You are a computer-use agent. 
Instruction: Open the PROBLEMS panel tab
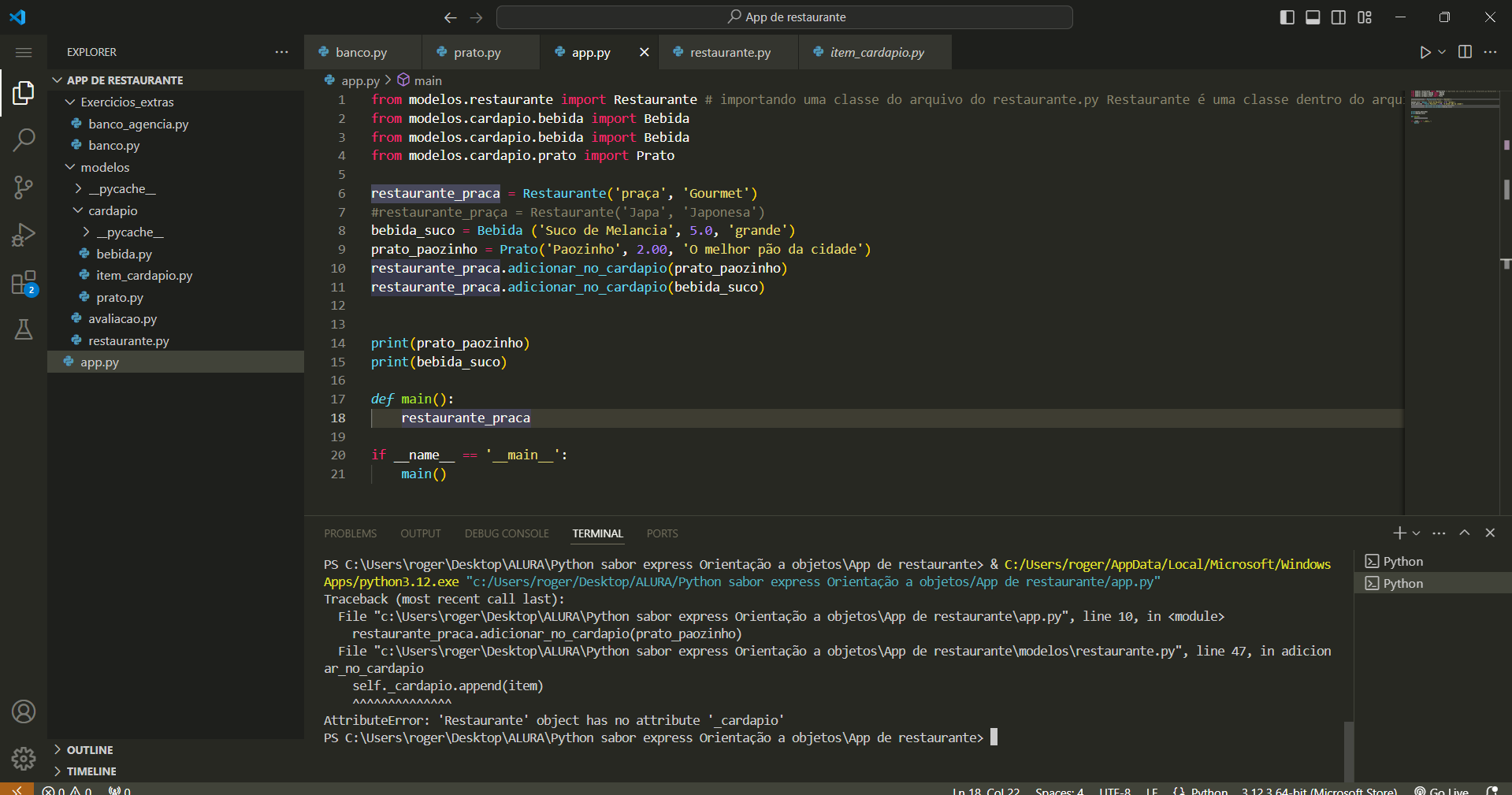[350, 533]
